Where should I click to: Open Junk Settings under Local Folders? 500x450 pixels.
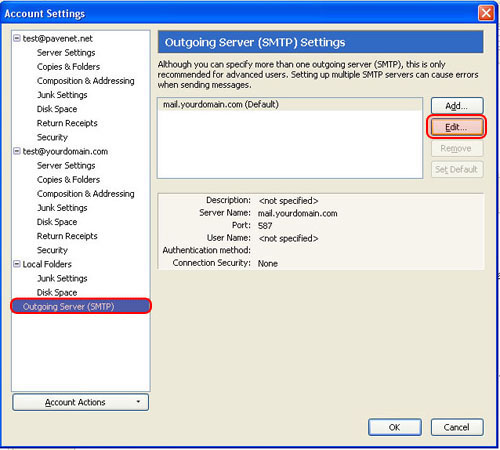coord(62,278)
